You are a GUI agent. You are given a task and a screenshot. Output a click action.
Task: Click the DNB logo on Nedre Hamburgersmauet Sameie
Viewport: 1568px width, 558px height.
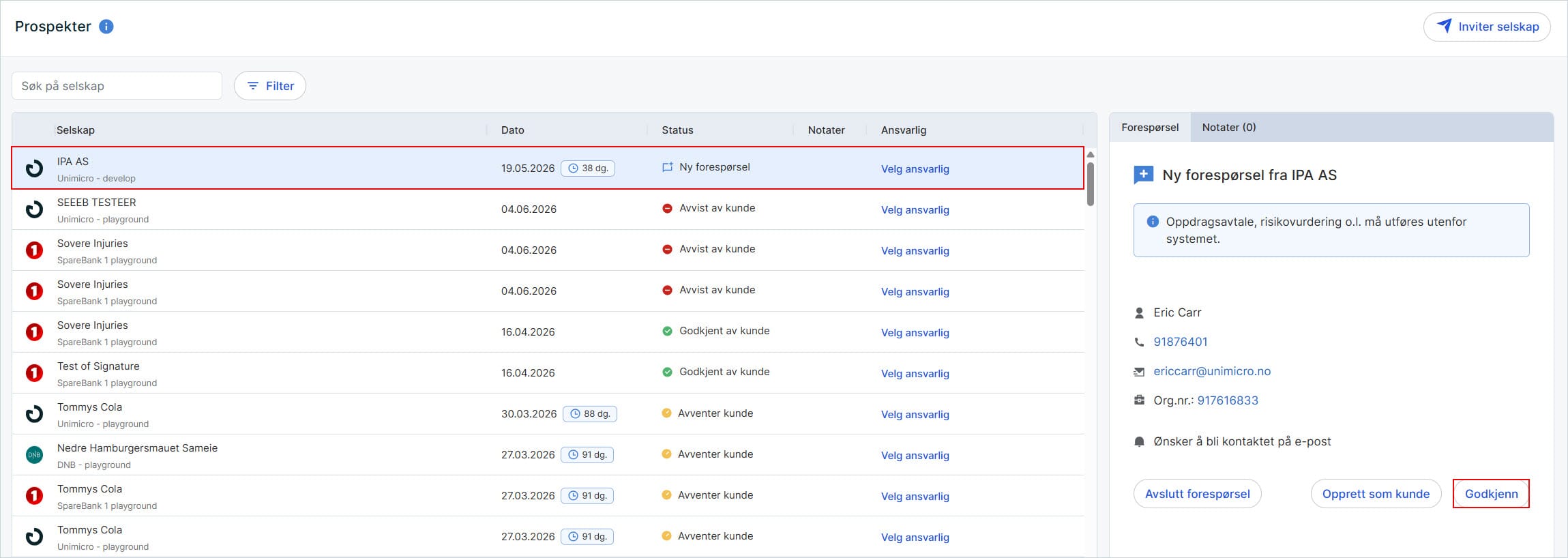34,455
